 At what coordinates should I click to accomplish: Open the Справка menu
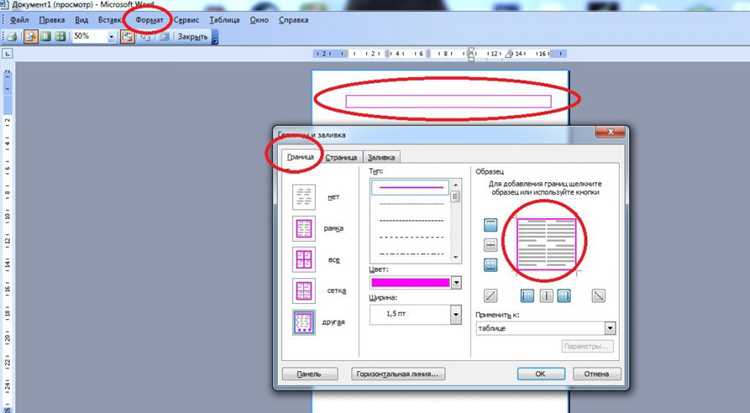click(293, 20)
